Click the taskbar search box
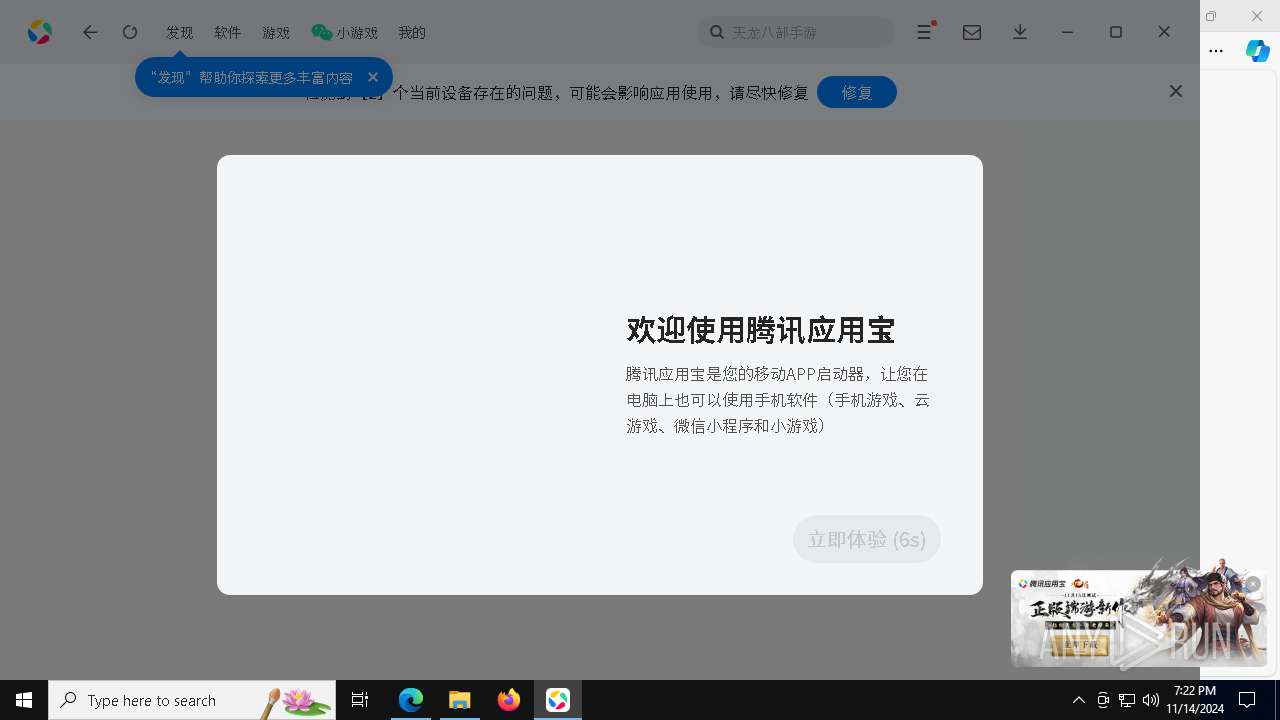 (192, 700)
